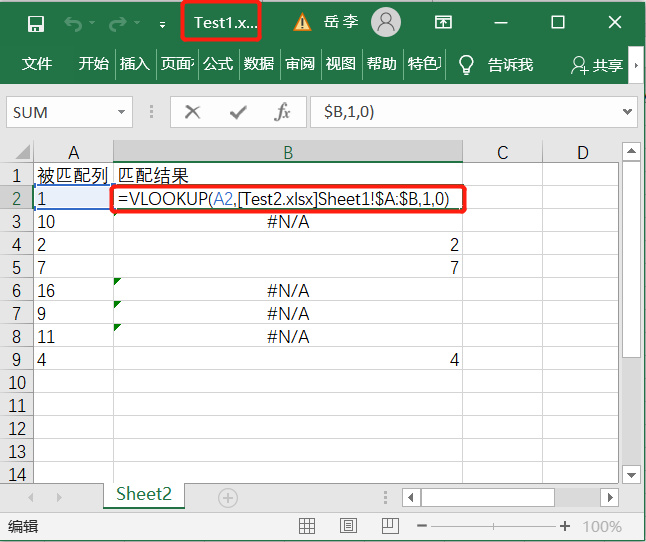Screen dimensions: 646x542
Task: Switch to the 视图 ribbon tab
Action: click(341, 64)
